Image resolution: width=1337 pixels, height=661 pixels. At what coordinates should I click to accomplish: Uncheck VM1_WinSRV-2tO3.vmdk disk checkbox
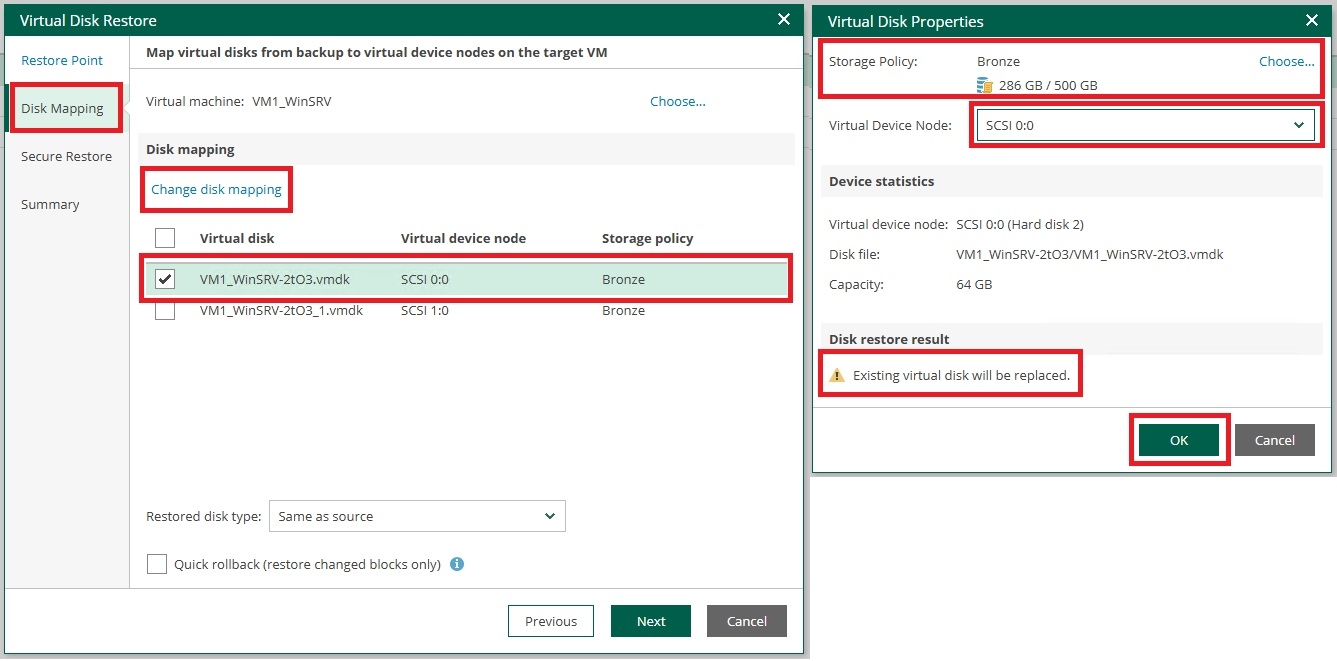point(165,279)
